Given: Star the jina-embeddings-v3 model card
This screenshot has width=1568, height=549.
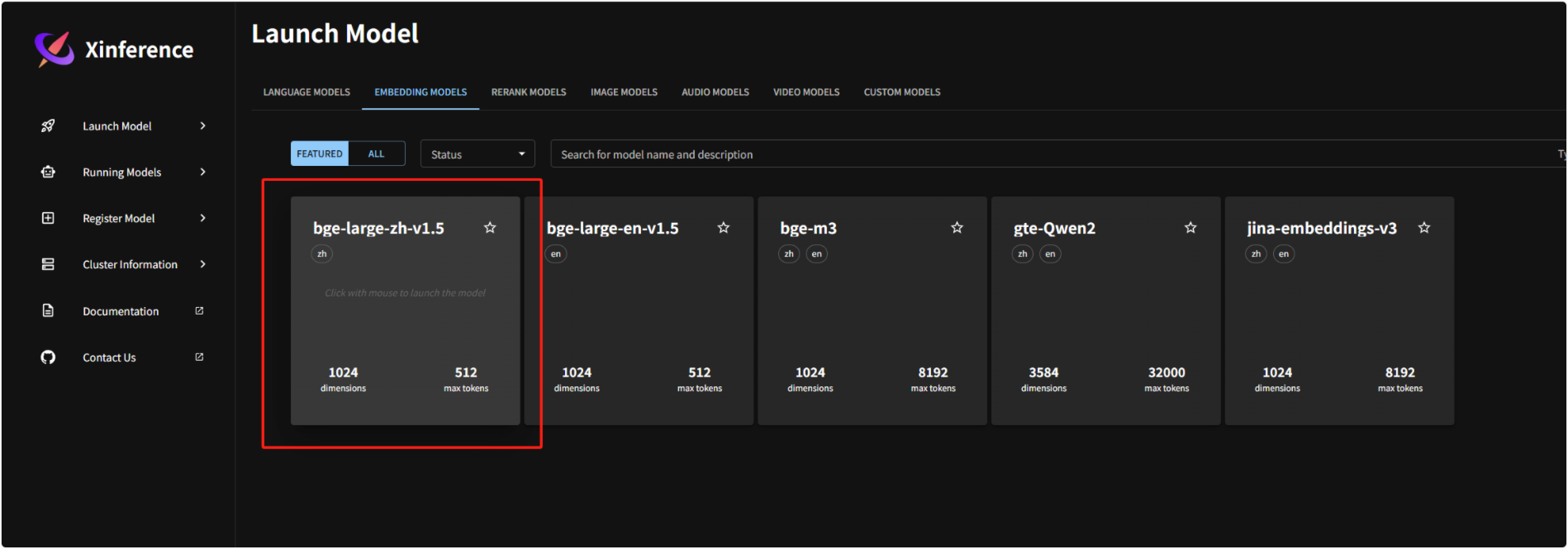Looking at the screenshot, I should pyautogui.click(x=1424, y=228).
